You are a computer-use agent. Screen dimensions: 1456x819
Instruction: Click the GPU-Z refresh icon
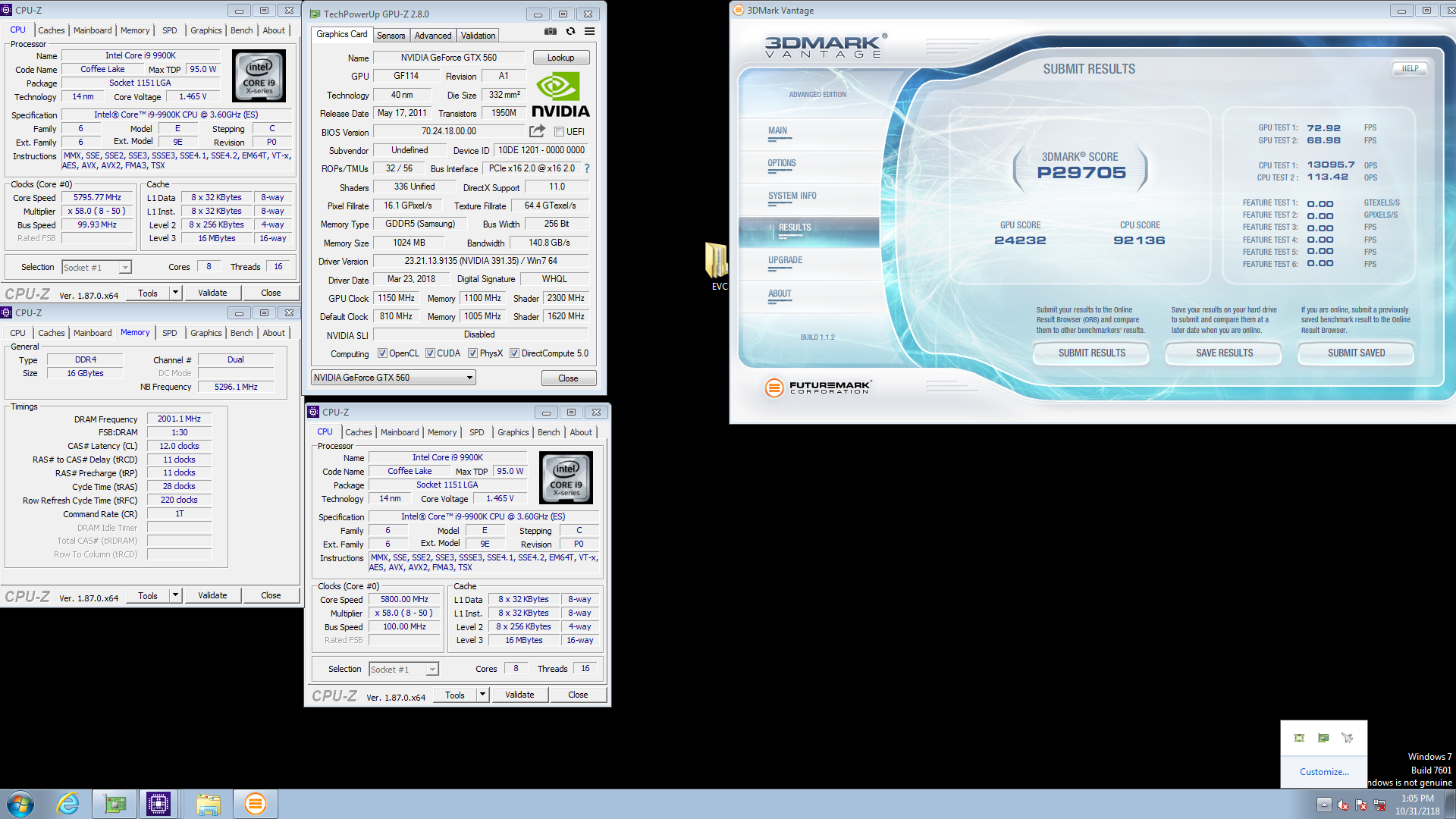tap(570, 31)
